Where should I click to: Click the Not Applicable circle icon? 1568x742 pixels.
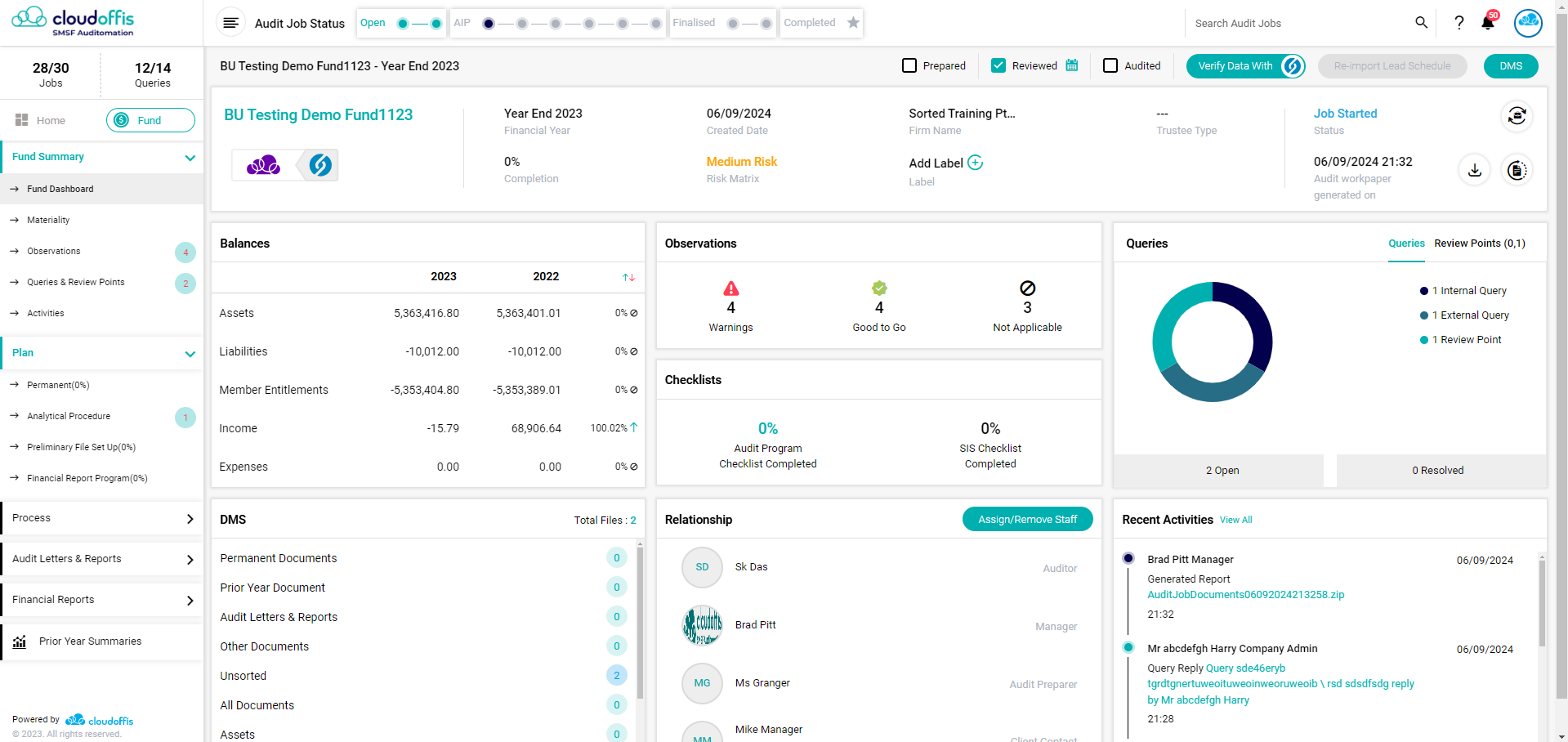[1027, 288]
